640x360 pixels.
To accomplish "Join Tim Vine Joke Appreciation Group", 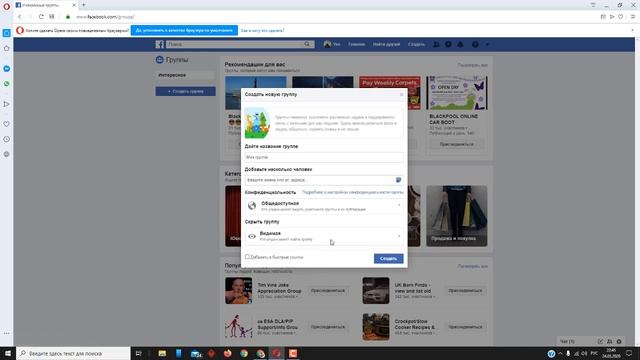I will pos(328,291).
